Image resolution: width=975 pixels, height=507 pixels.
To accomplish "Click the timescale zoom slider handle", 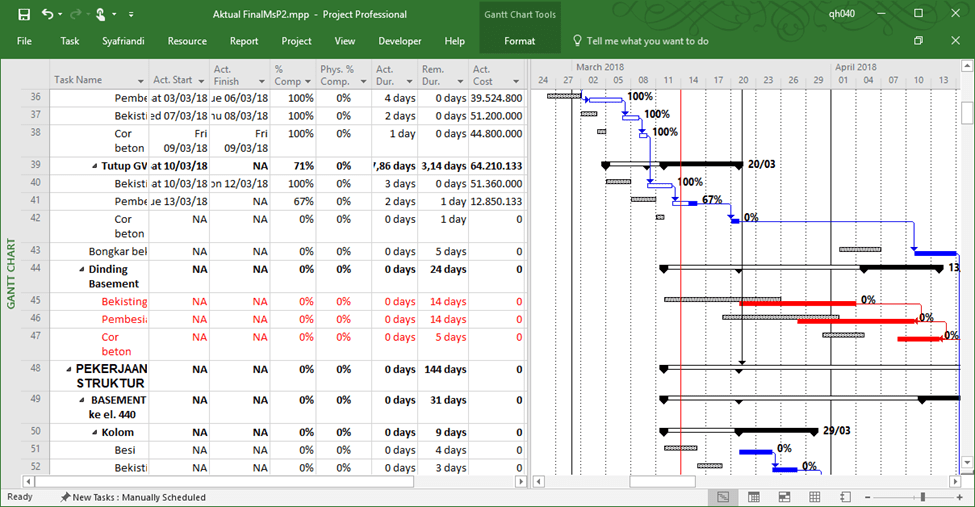I will pyautogui.click(x=922, y=497).
